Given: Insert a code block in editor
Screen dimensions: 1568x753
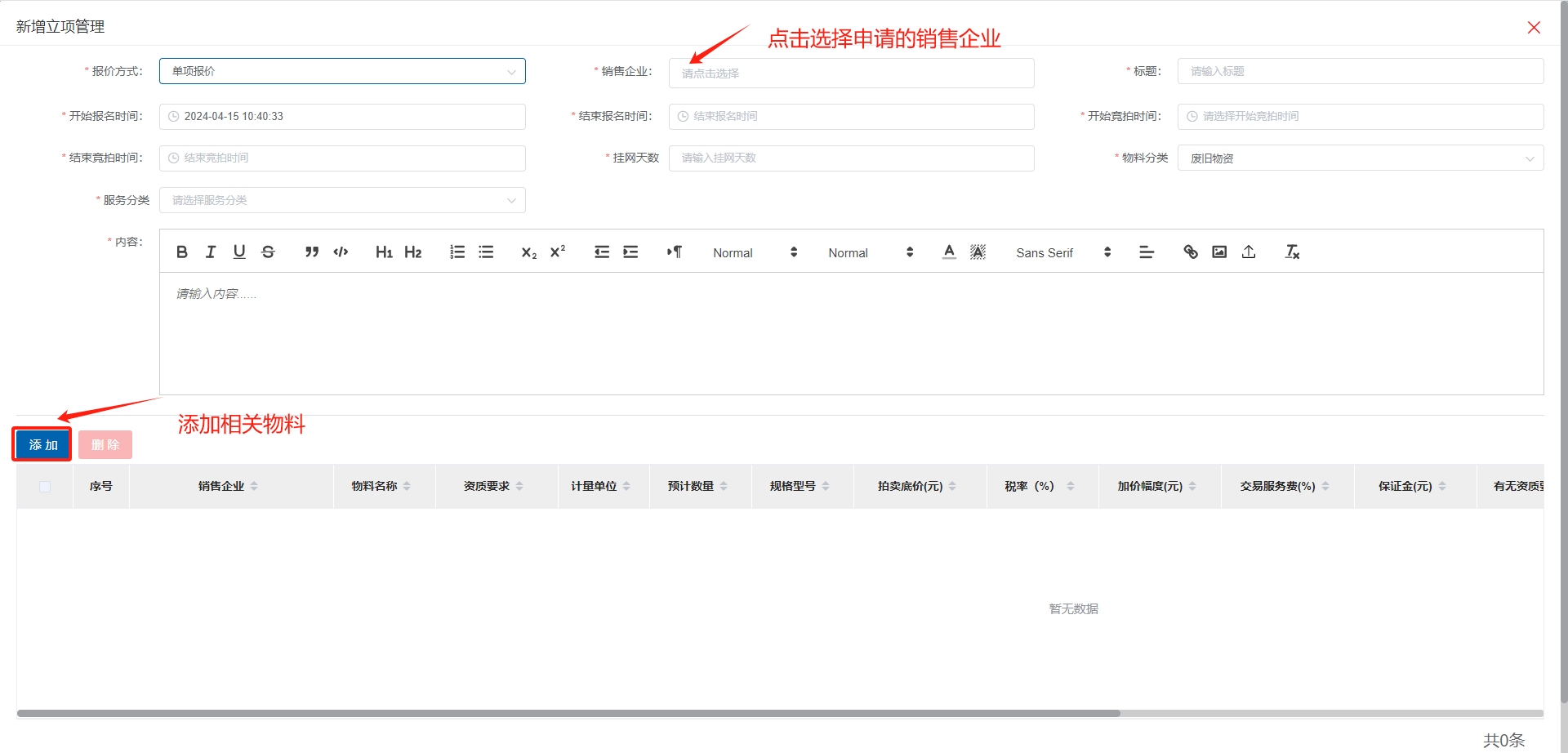Looking at the screenshot, I should tap(341, 252).
